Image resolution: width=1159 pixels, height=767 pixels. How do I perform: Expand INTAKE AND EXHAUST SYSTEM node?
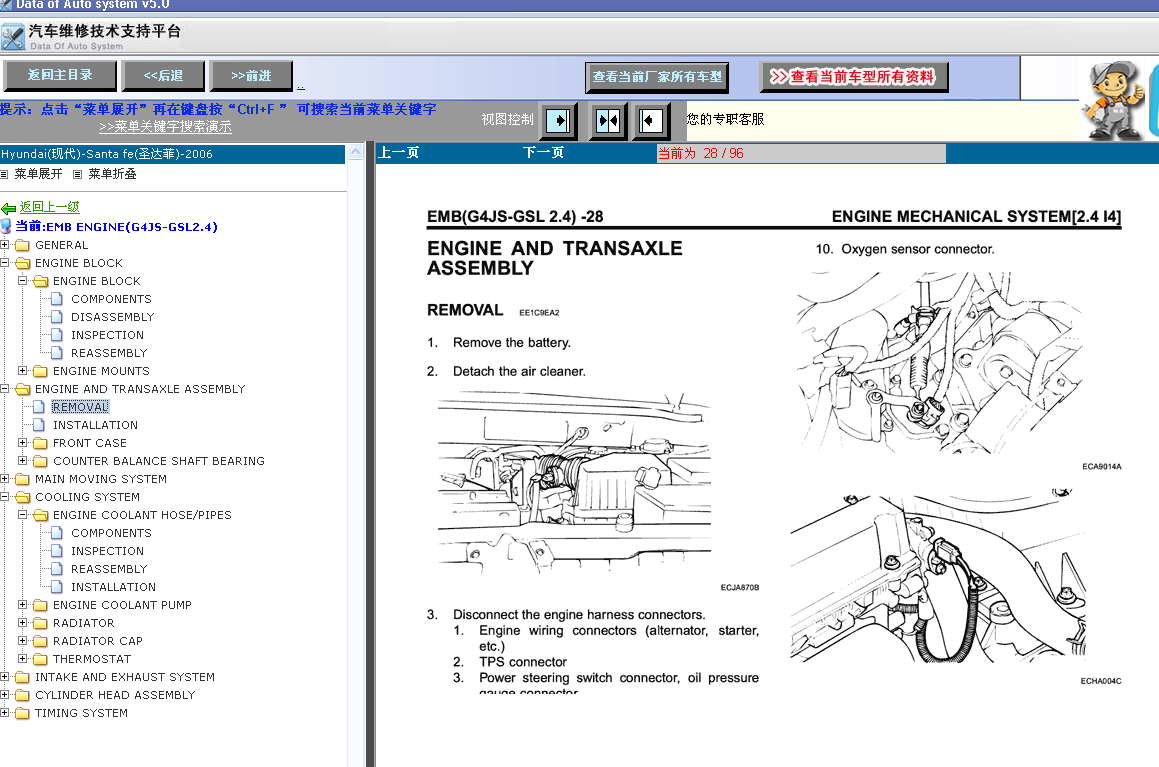4,676
